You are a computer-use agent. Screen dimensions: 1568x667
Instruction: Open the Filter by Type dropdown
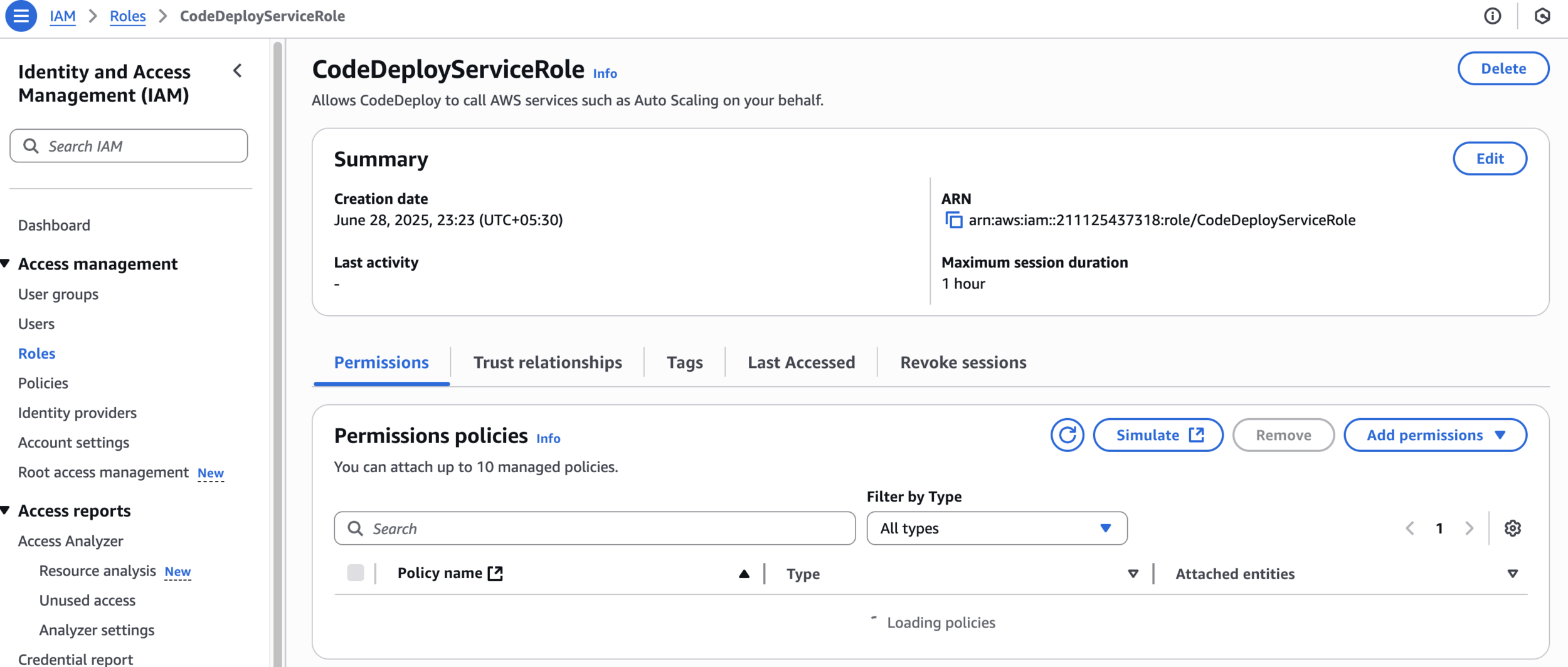997,528
